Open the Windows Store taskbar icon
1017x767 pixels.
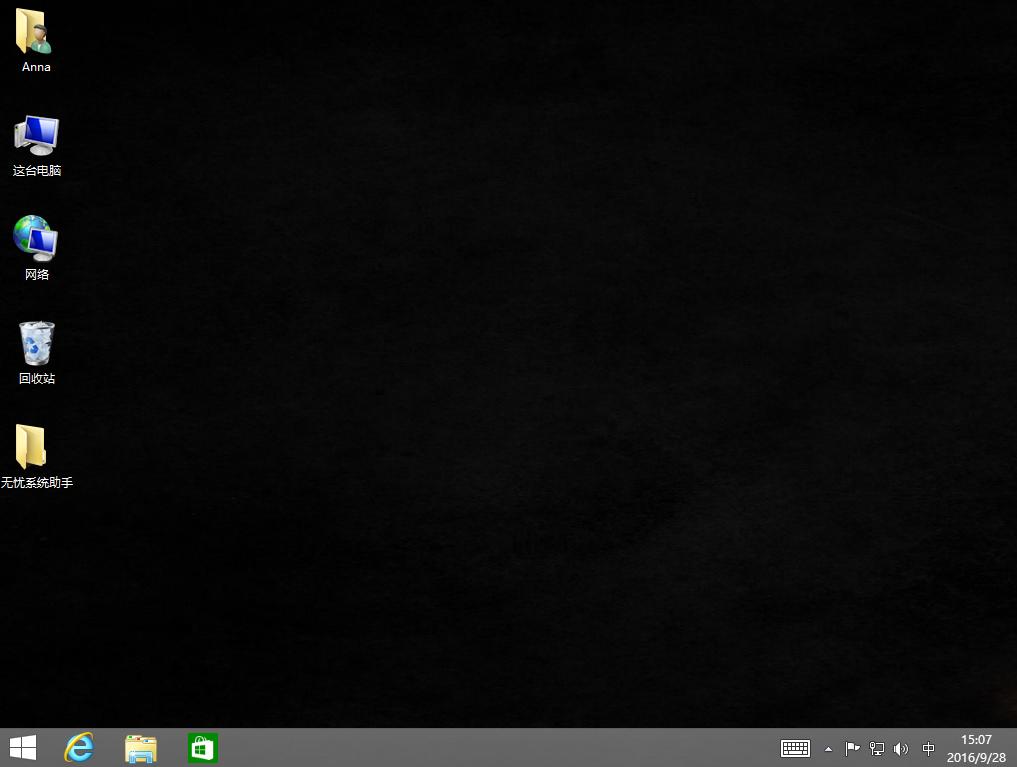203,747
